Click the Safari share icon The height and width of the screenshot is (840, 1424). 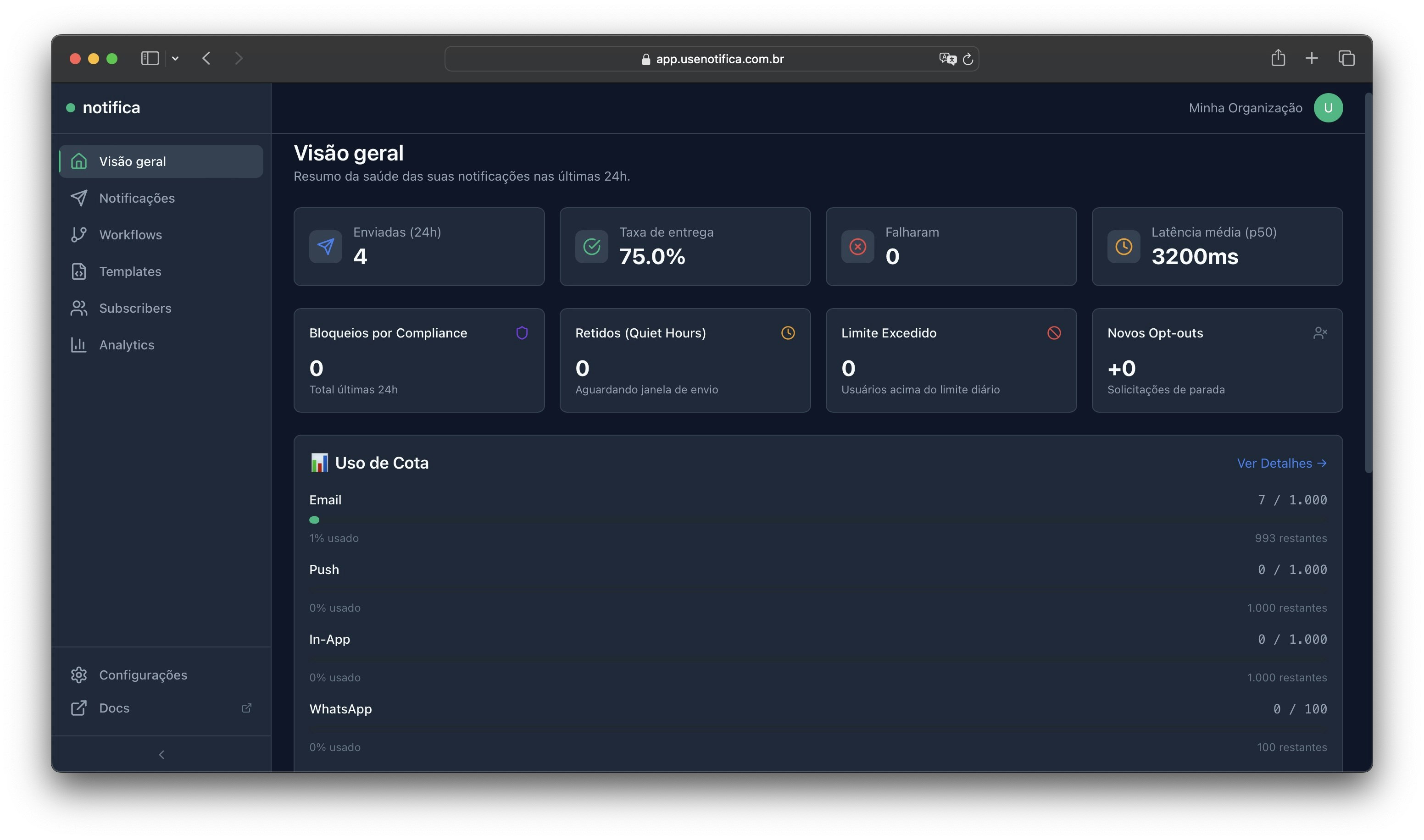1279,58
